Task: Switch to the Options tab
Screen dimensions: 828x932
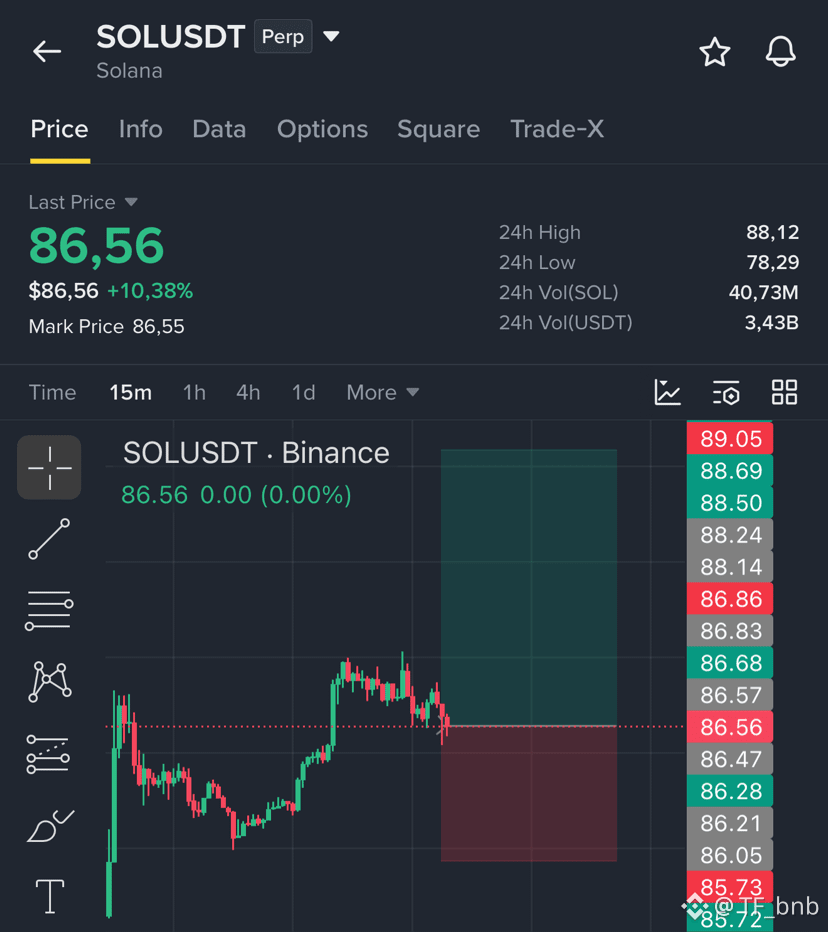Action: pyautogui.click(x=322, y=129)
